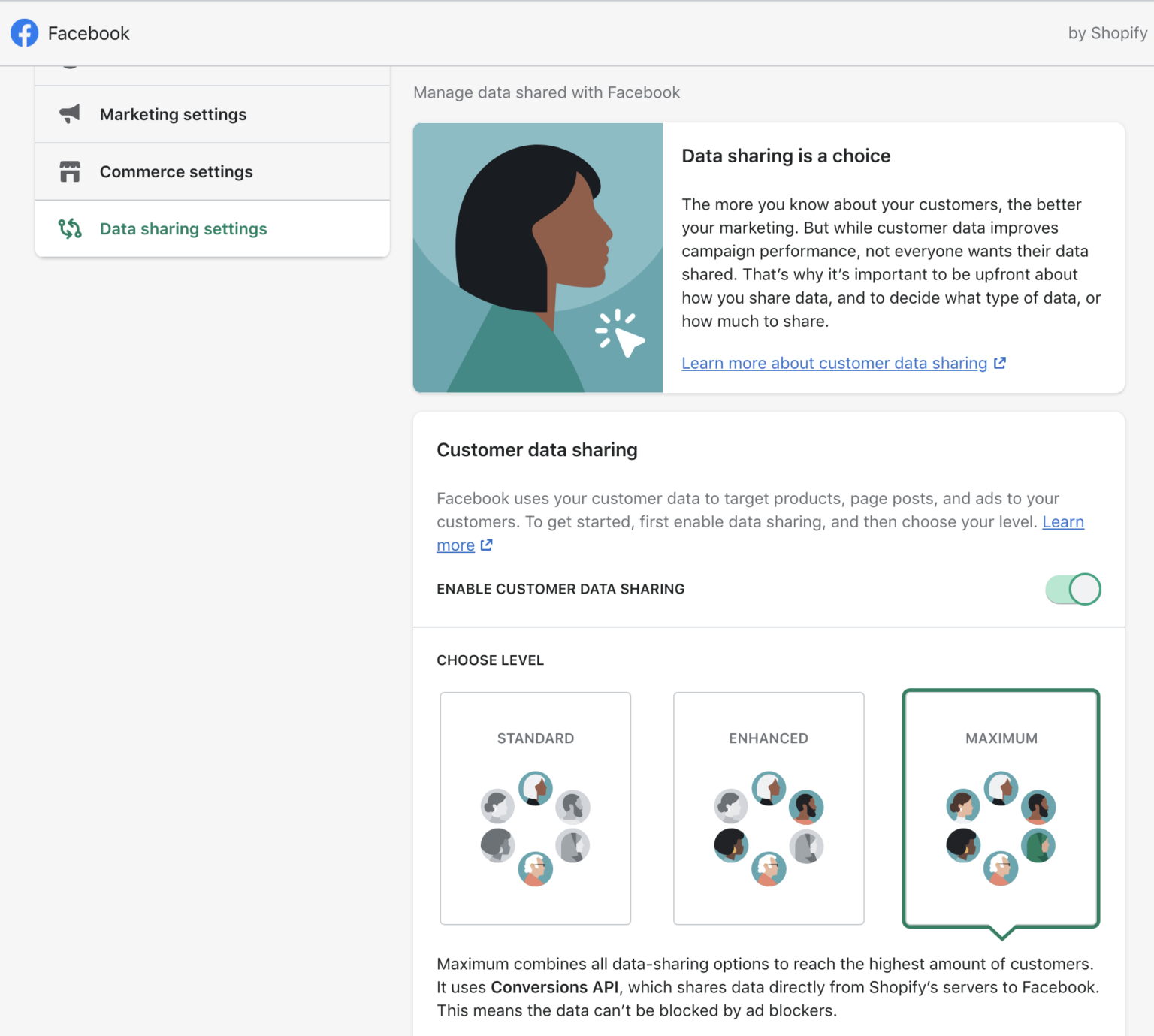Viewport: 1154px width, 1036px height.
Task: Click the Marketing settings megaphone icon
Action: click(x=70, y=114)
